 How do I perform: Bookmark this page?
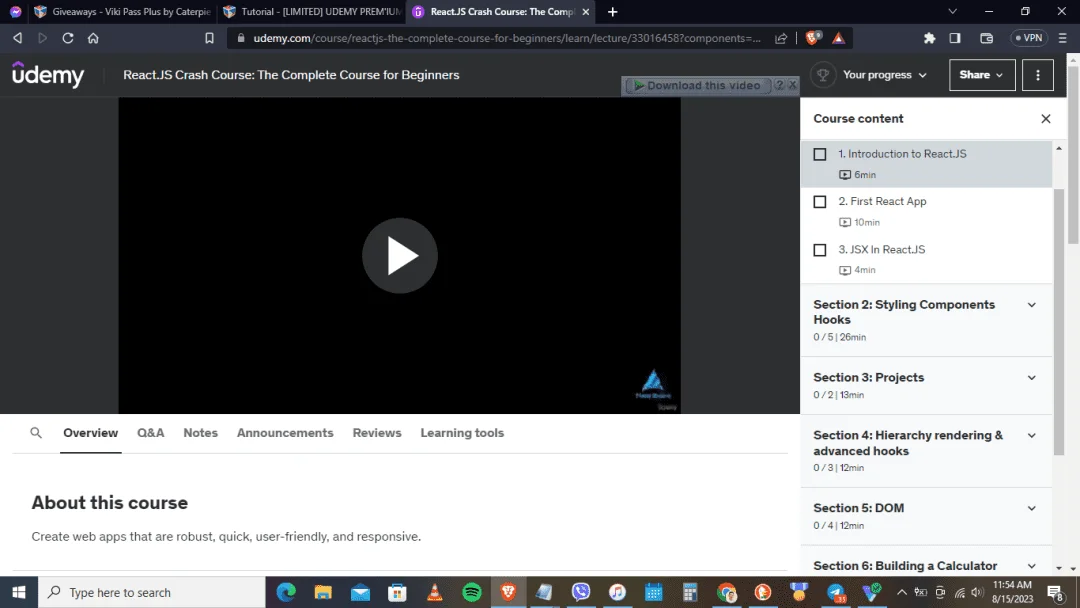(x=209, y=38)
